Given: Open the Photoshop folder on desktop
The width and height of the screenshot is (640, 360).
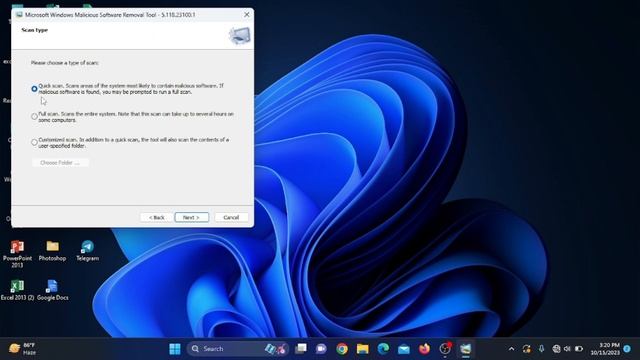Looking at the screenshot, I should pyautogui.click(x=52, y=251).
